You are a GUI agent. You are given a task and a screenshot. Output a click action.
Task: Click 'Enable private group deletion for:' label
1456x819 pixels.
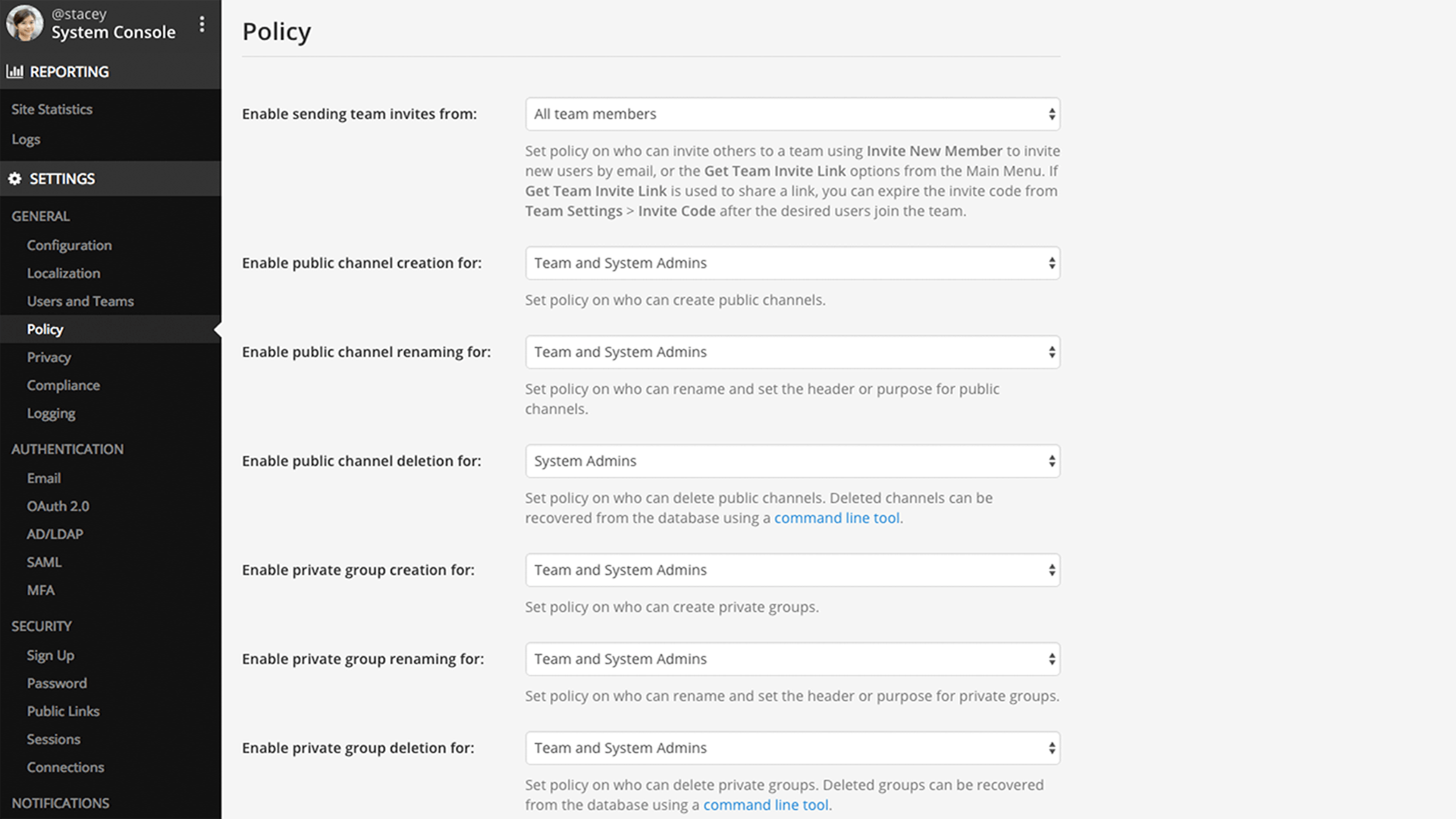(x=358, y=748)
